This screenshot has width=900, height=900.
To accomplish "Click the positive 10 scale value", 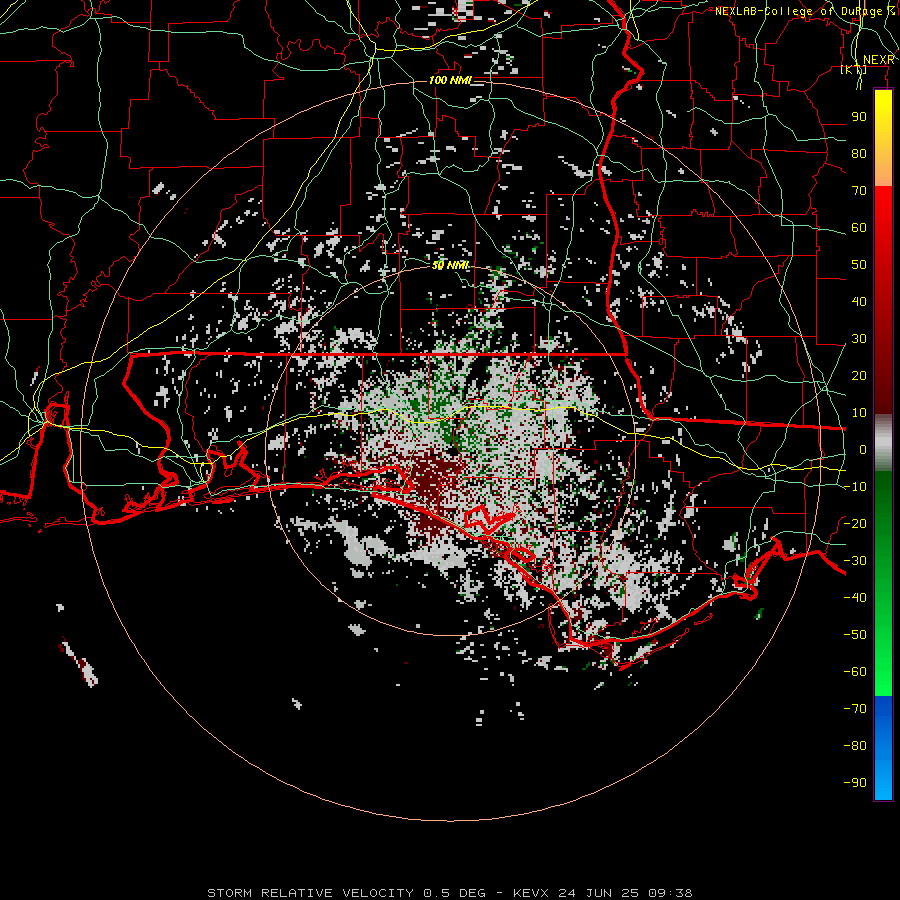I will [x=859, y=413].
